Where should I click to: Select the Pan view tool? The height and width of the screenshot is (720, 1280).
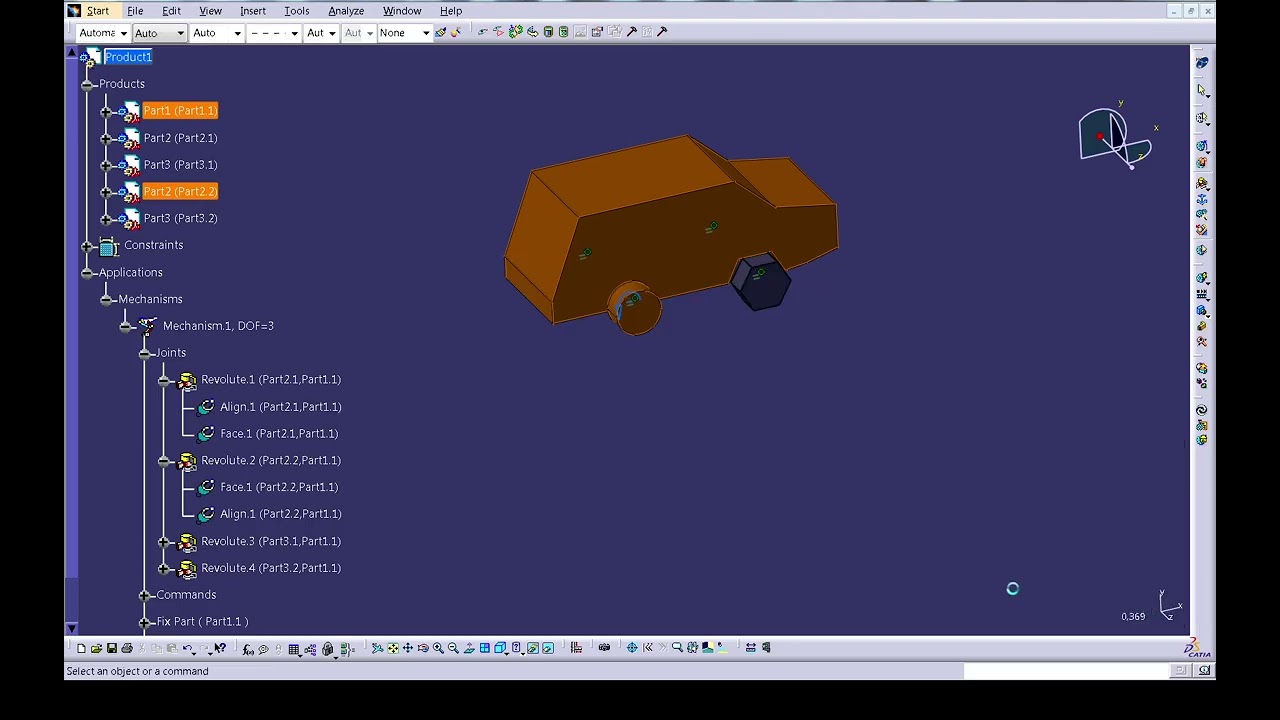tap(408, 648)
